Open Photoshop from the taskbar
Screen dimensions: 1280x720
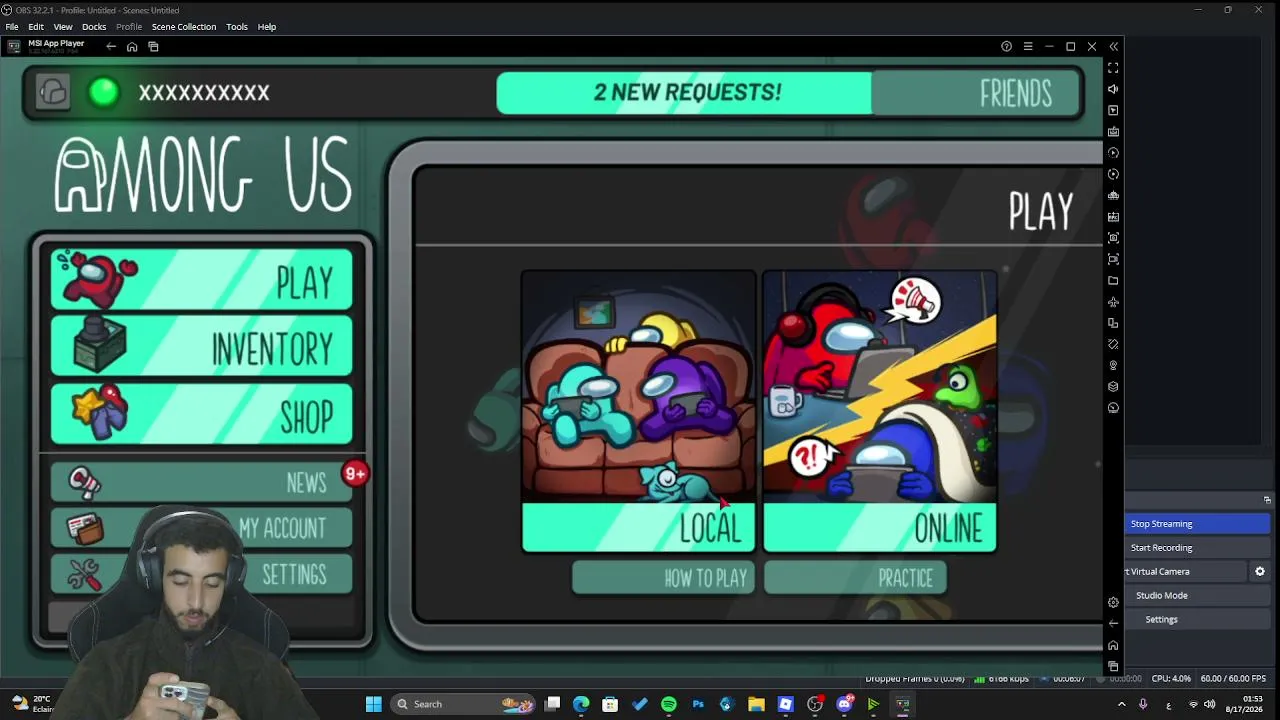click(x=698, y=704)
